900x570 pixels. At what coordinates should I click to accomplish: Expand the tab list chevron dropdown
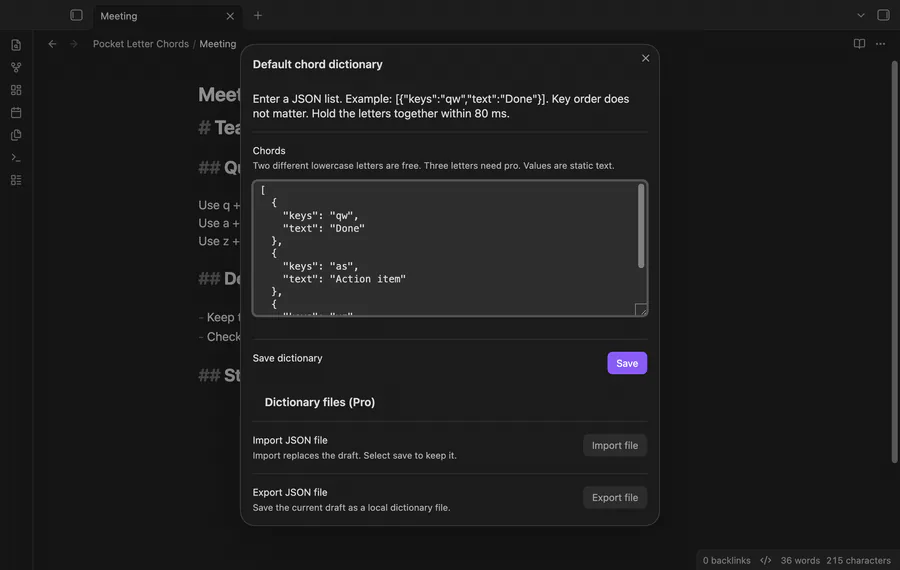pos(860,15)
